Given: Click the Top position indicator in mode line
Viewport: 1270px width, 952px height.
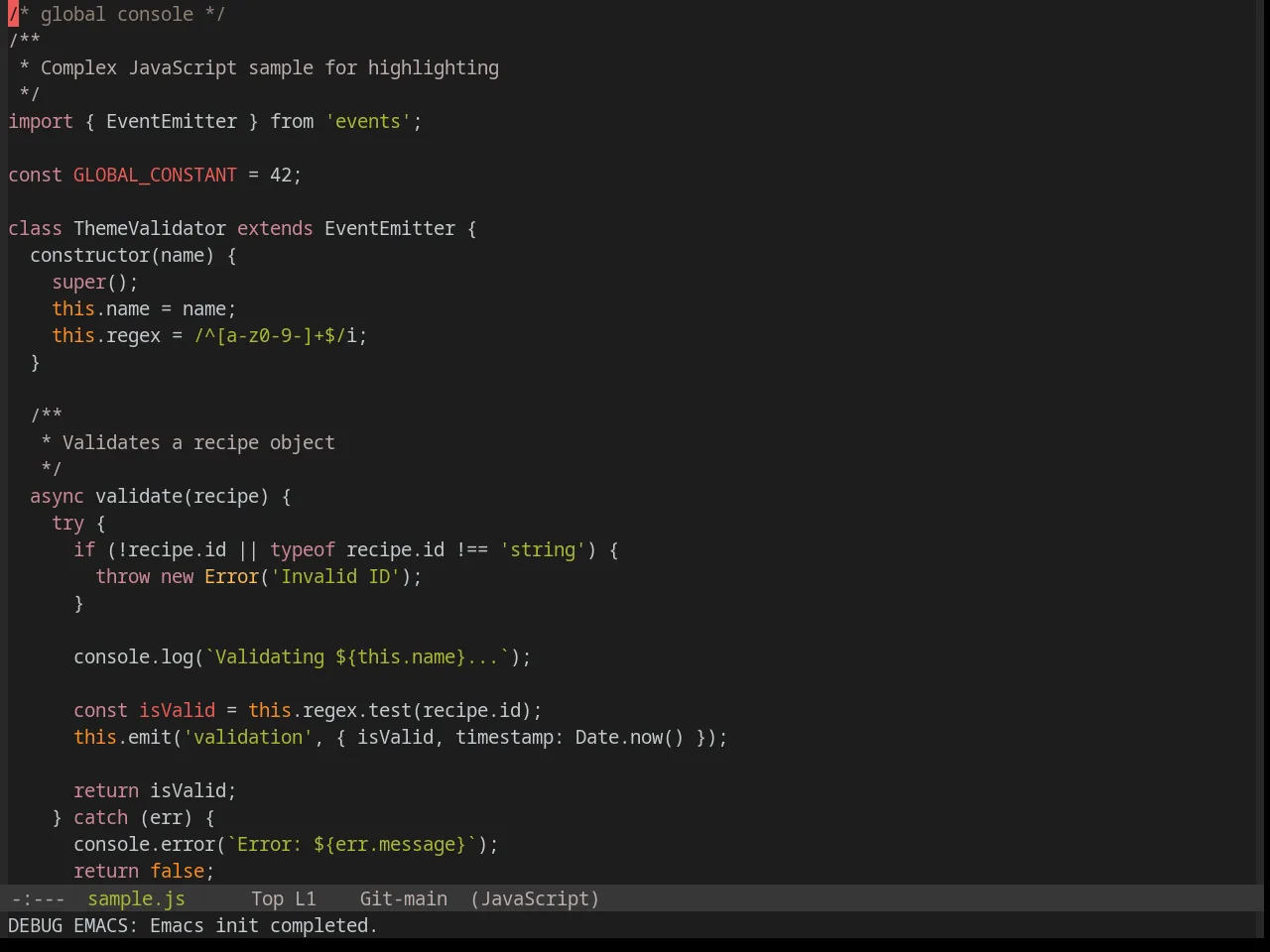Looking at the screenshot, I should [267, 898].
